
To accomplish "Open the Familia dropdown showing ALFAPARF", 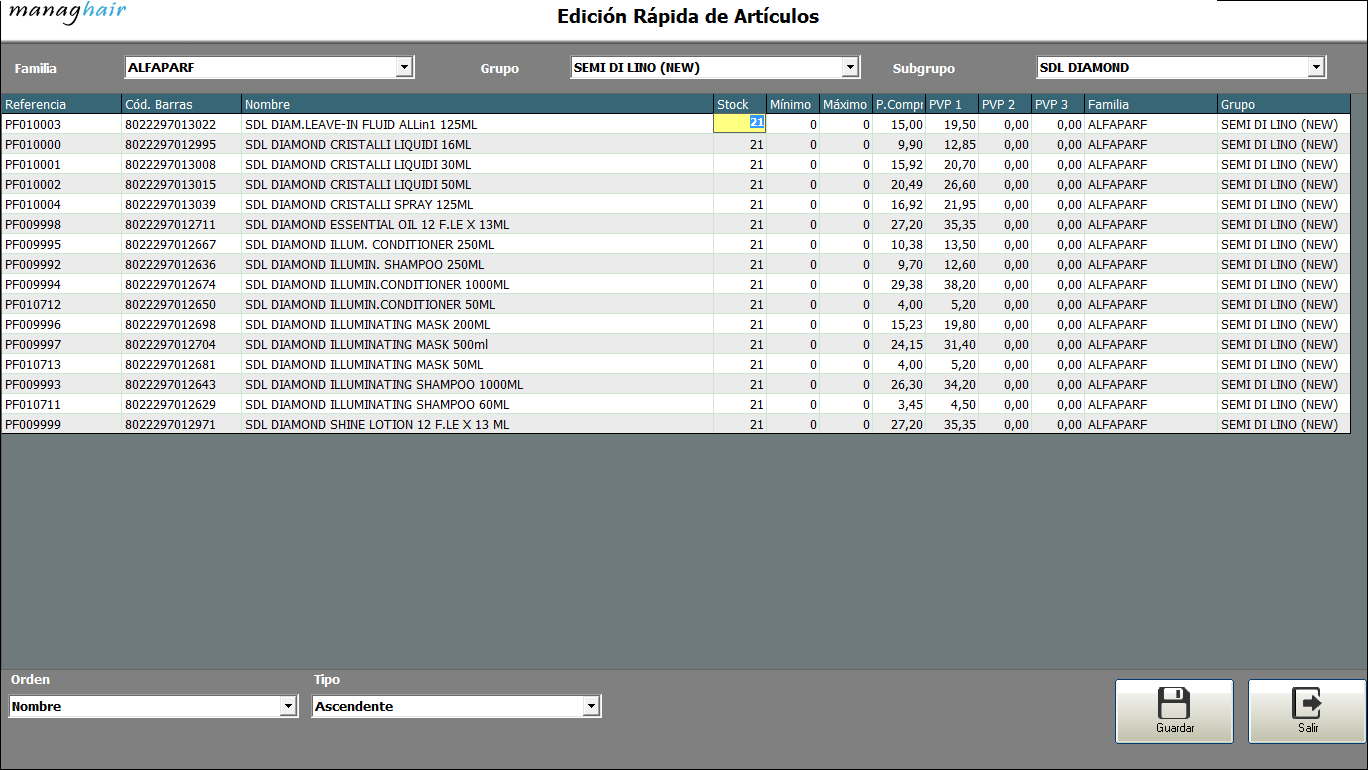I will pyautogui.click(x=269, y=67).
